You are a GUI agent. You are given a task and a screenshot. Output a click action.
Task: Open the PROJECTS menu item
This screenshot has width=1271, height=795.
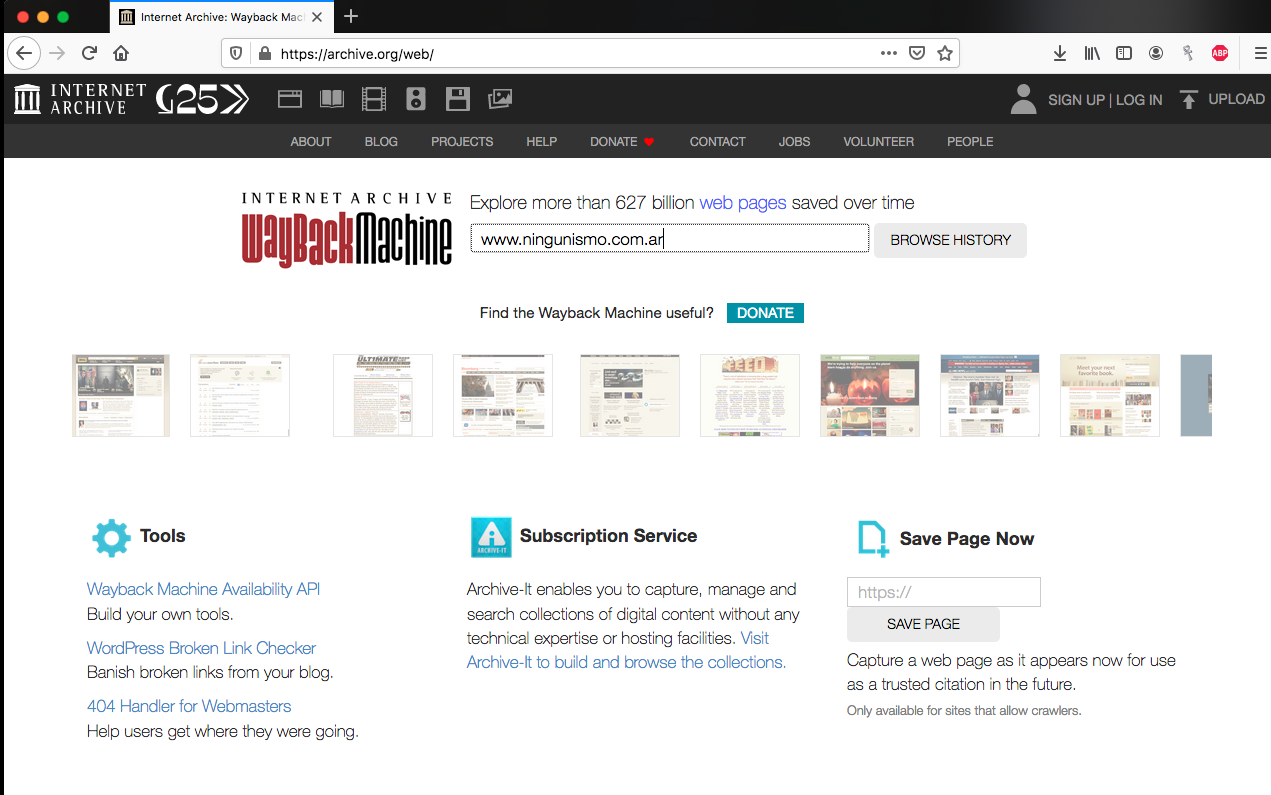tap(462, 142)
